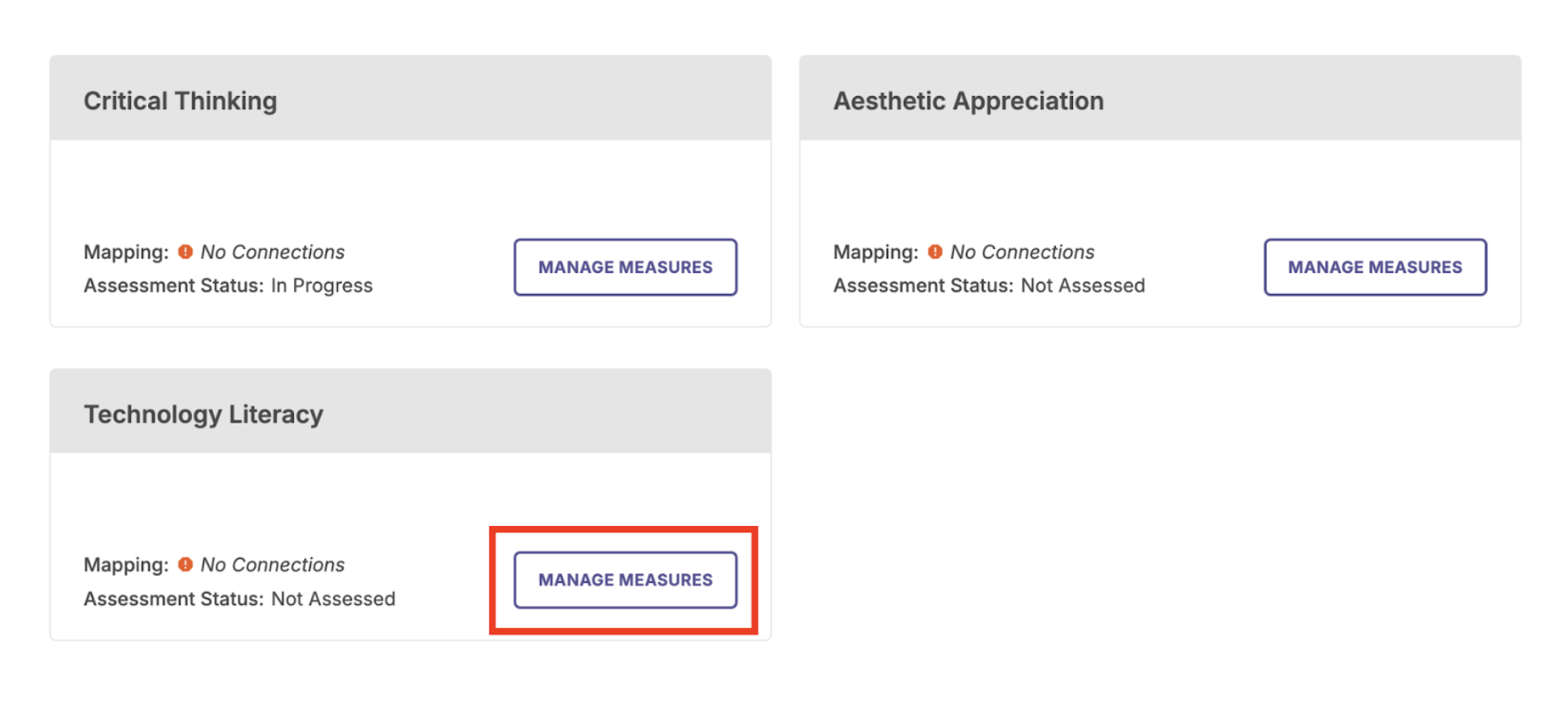
Task: Click the Assessment Status label under Critical Thinking
Action: [174, 286]
